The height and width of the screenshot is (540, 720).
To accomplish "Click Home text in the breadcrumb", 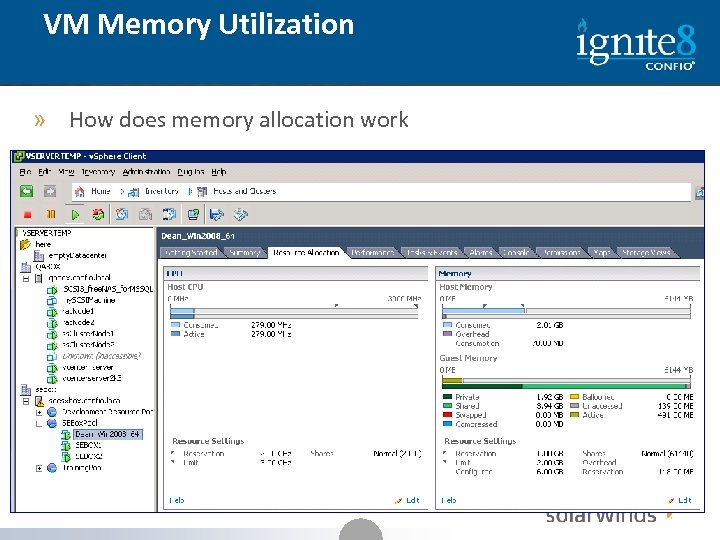I will click(x=101, y=191).
